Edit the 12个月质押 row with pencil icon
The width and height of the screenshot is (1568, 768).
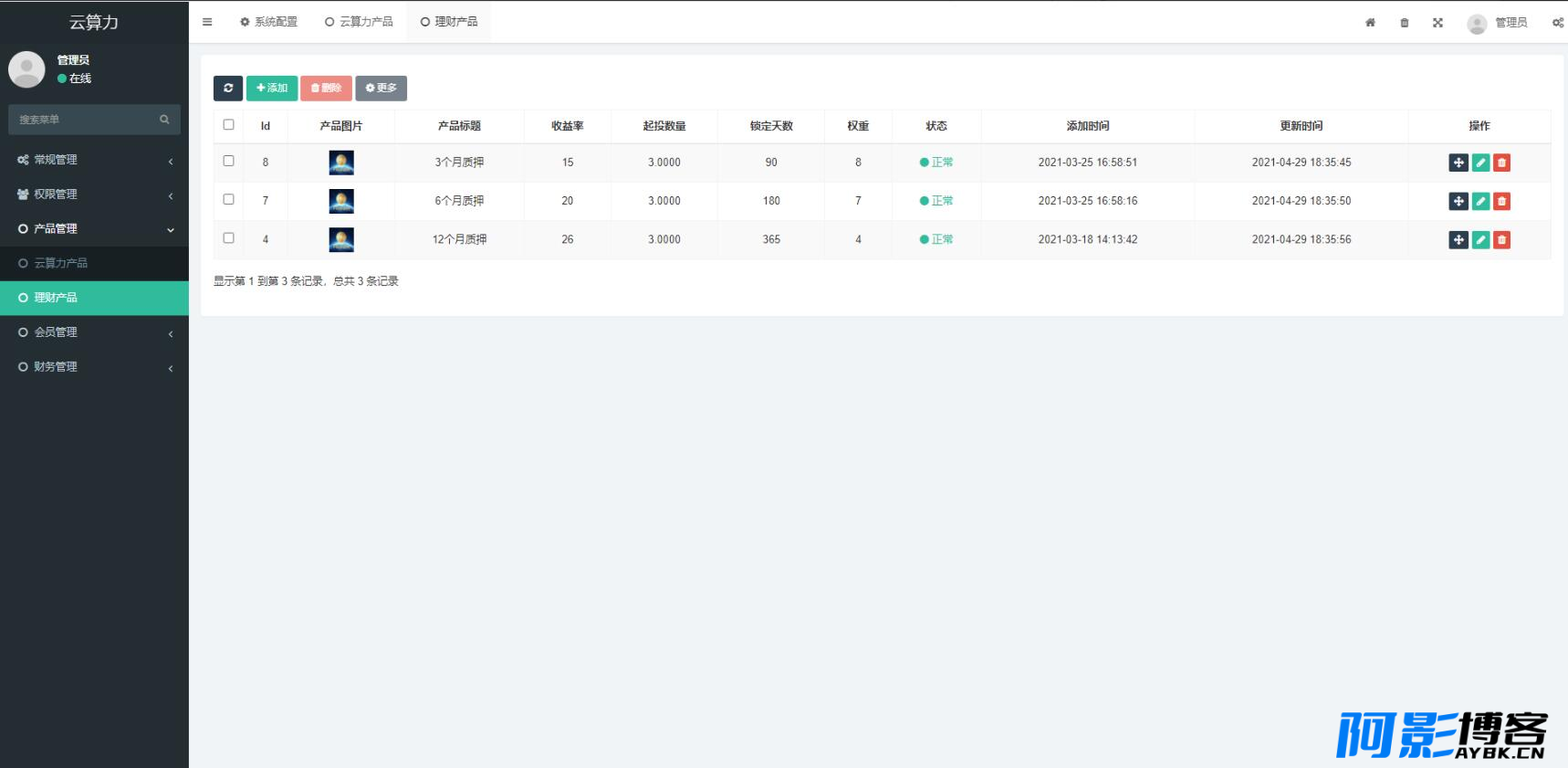point(1480,239)
